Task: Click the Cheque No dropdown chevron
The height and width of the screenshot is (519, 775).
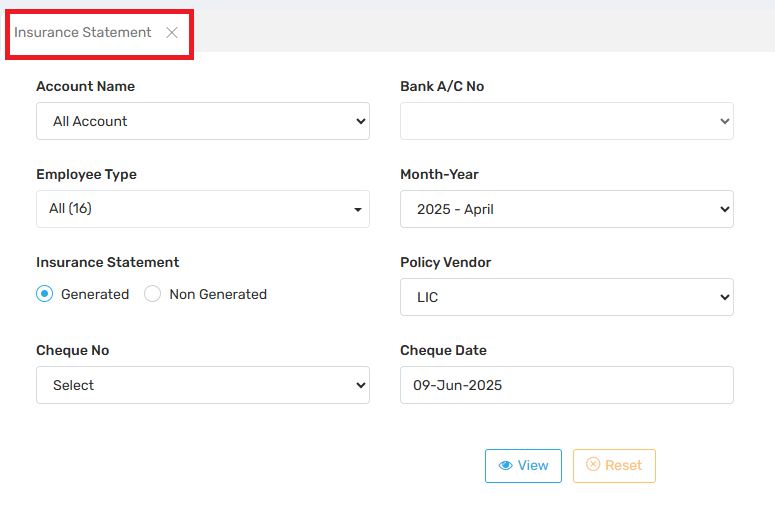Action: tap(360, 385)
